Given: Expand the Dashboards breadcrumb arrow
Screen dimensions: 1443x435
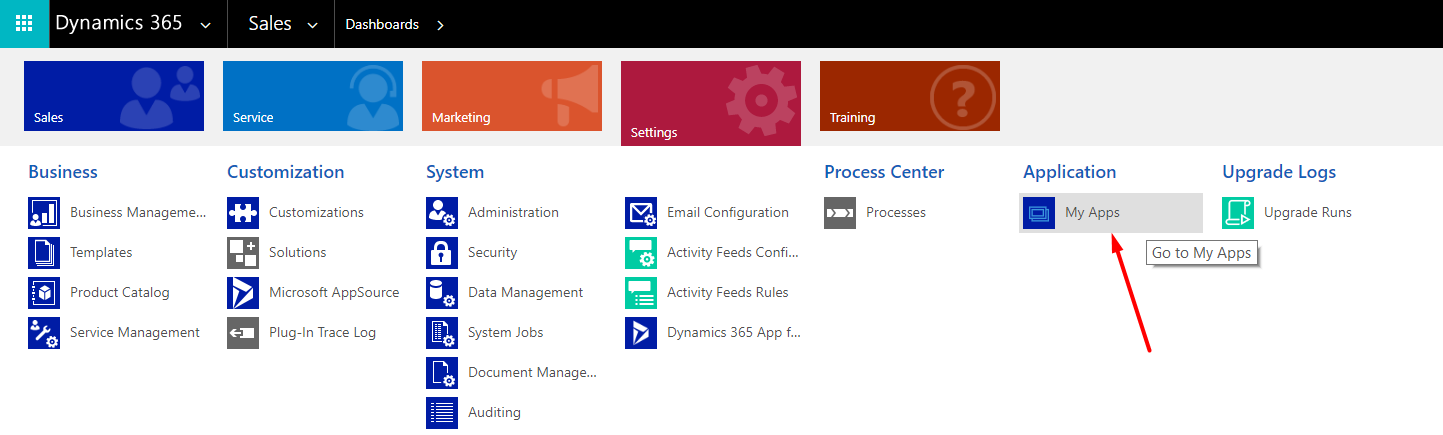Looking at the screenshot, I should [x=440, y=25].
